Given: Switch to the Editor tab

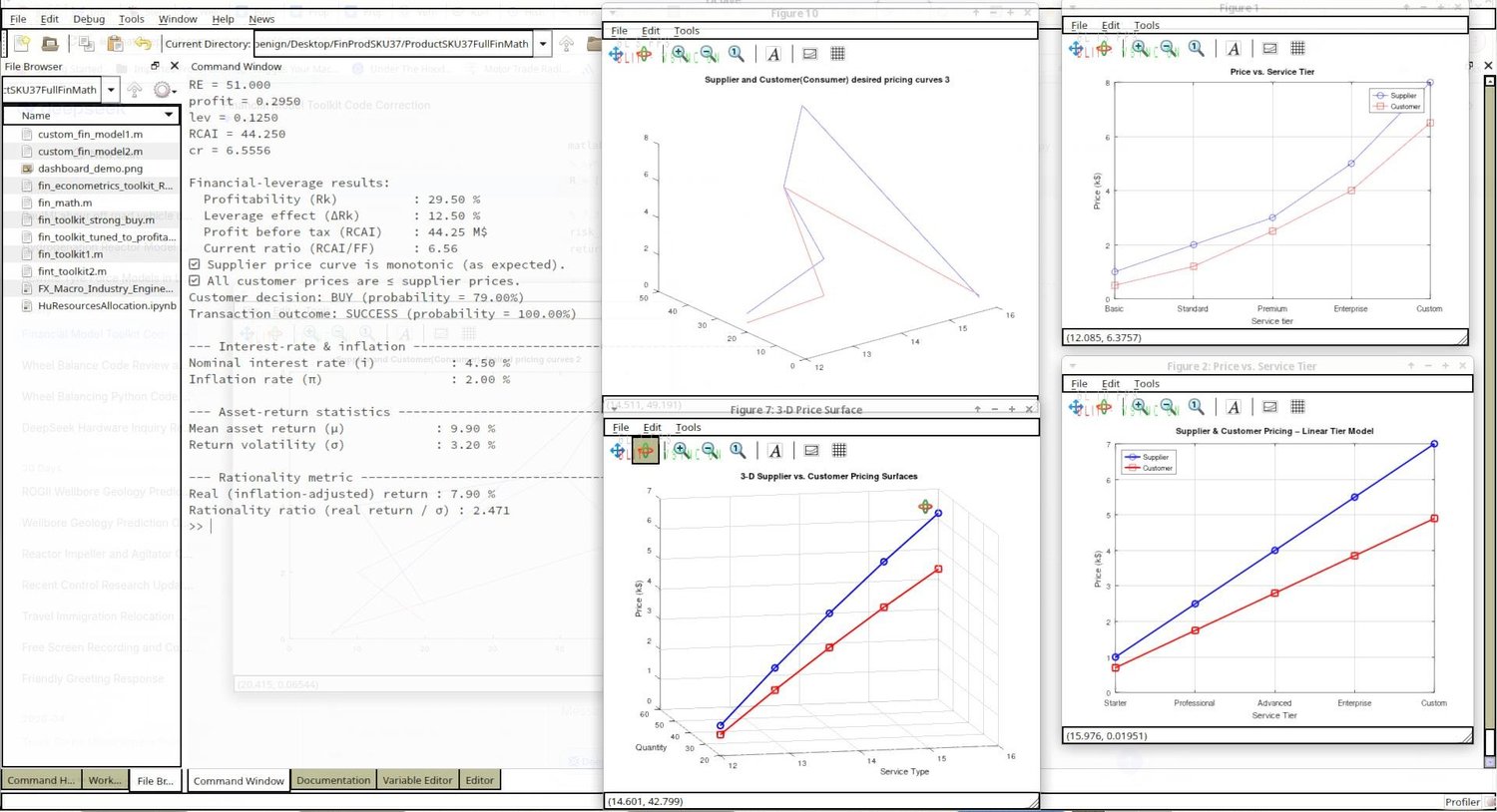Looking at the screenshot, I should pyautogui.click(x=479, y=780).
